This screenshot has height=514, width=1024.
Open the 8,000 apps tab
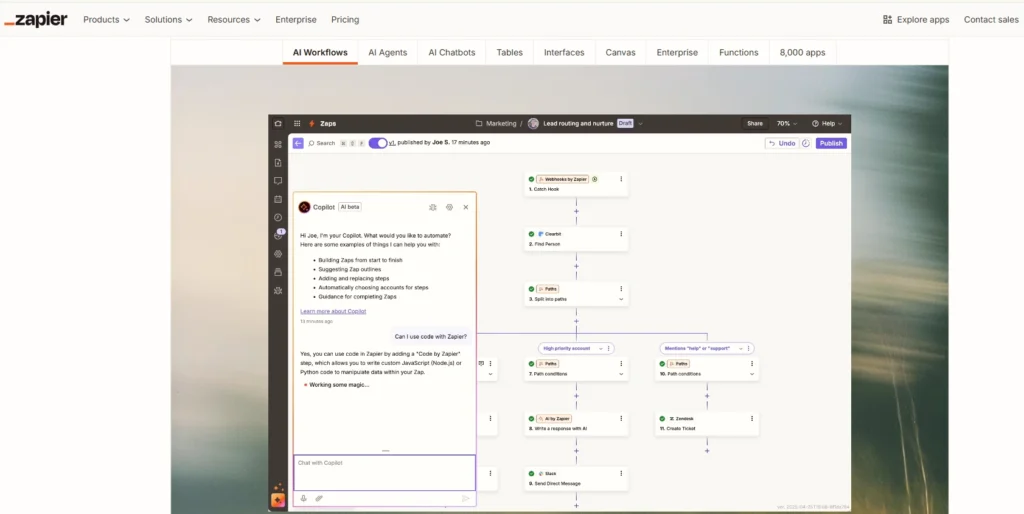[803, 52]
